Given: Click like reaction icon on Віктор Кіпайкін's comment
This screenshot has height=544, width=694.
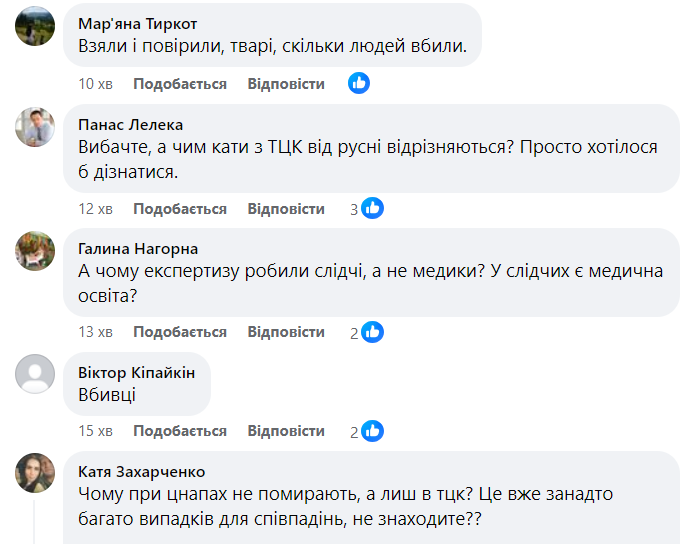Looking at the screenshot, I should pos(373,432).
